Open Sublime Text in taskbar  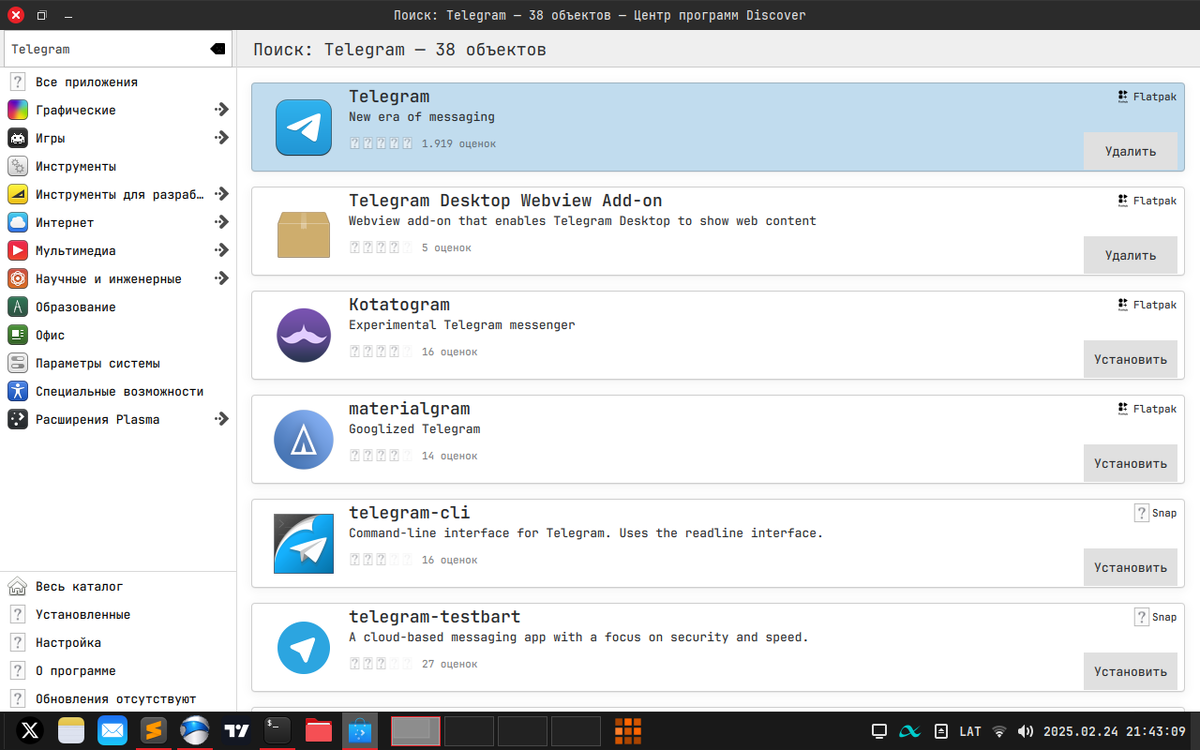(153, 731)
